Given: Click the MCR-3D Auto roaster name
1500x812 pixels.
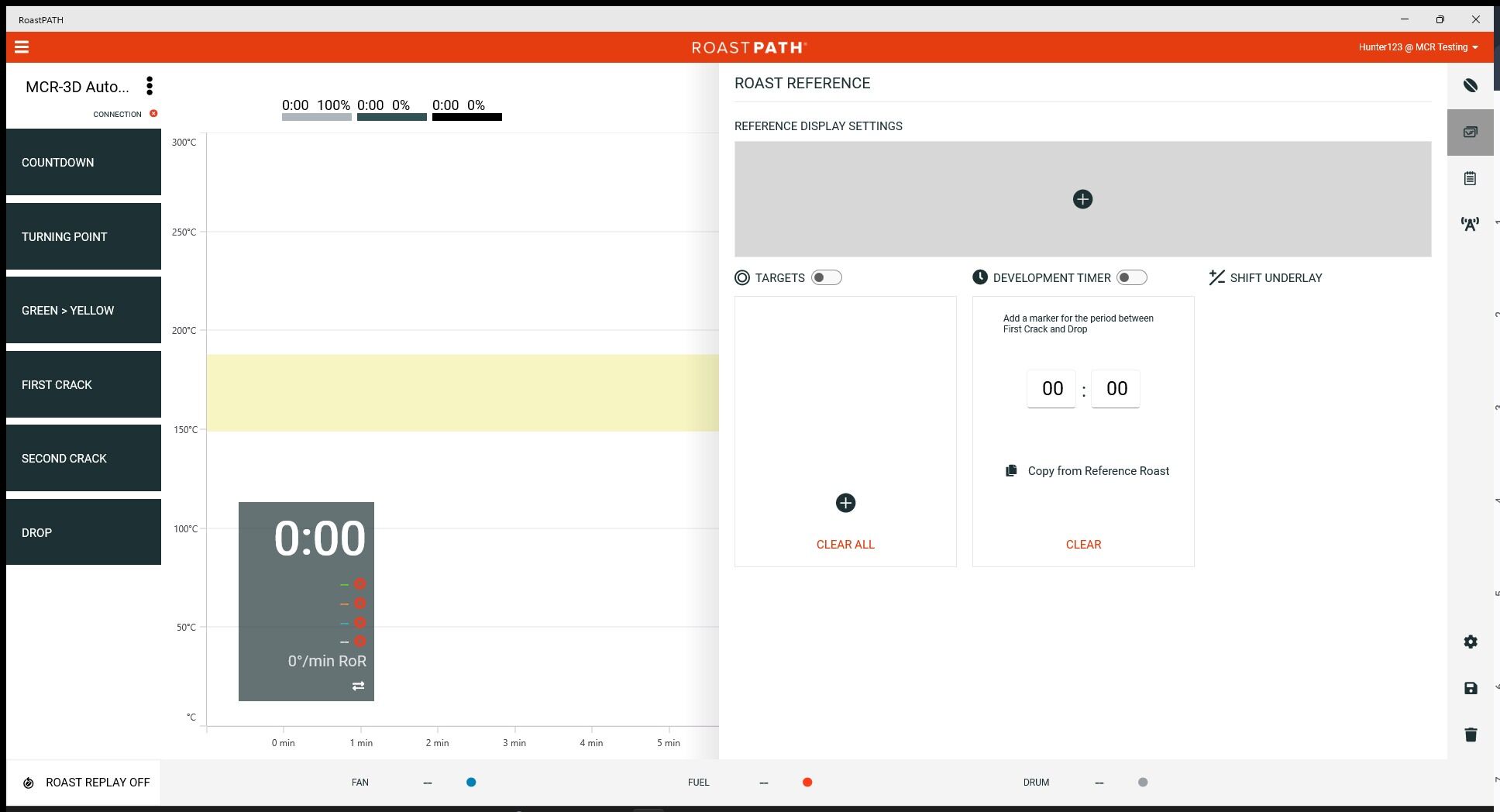Looking at the screenshot, I should tap(77, 87).
